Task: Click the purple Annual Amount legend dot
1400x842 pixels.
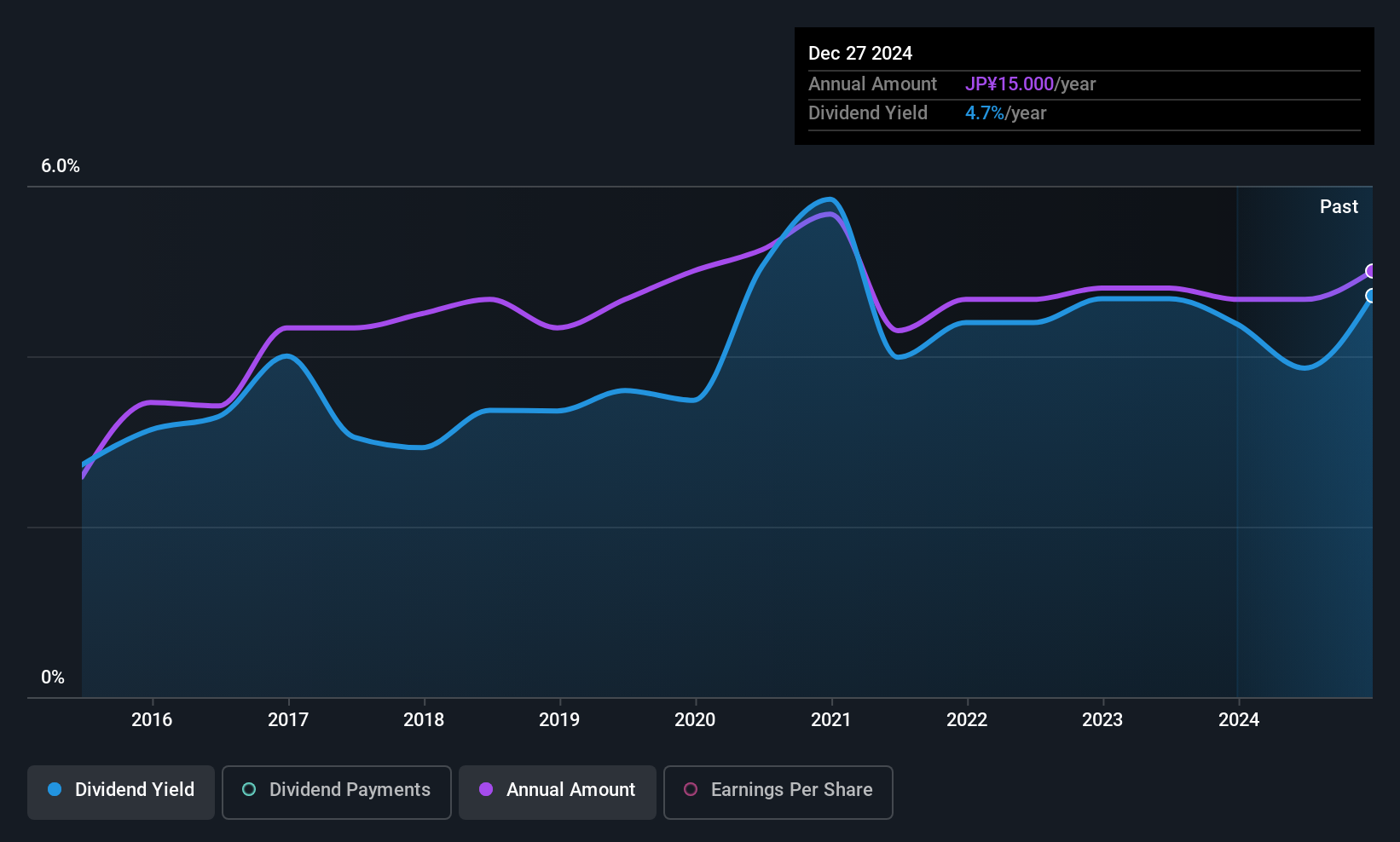Action: coord(486,789)
